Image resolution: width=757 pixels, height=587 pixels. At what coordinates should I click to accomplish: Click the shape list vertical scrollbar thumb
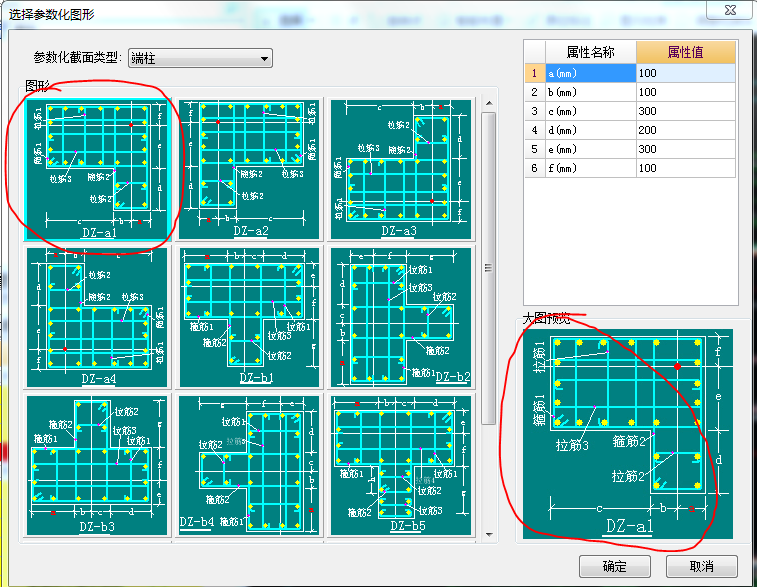click(489, 268)
